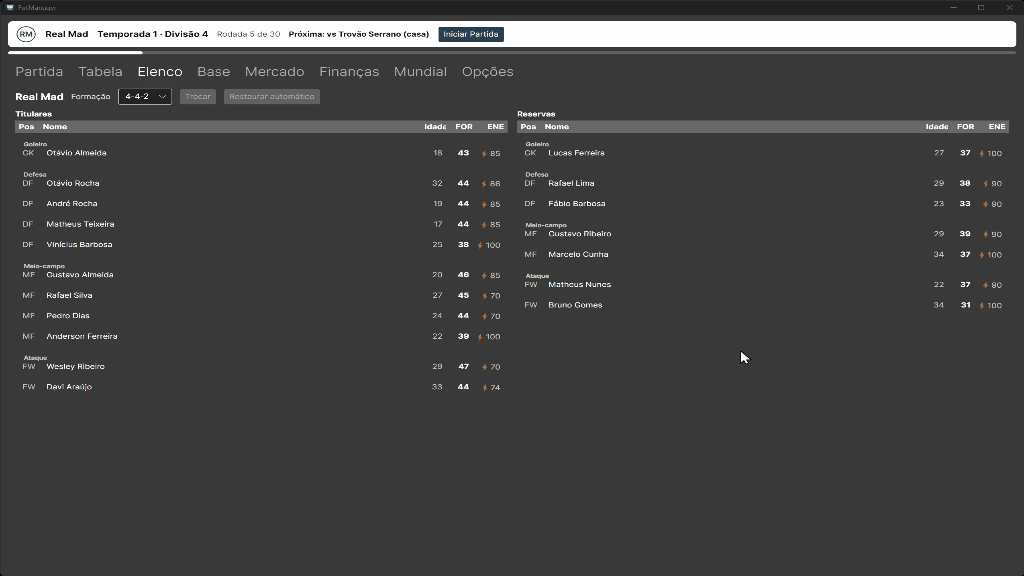The image size is (1024, 576).
Task: Go to the Finanças tab
Action: point(349,71)
